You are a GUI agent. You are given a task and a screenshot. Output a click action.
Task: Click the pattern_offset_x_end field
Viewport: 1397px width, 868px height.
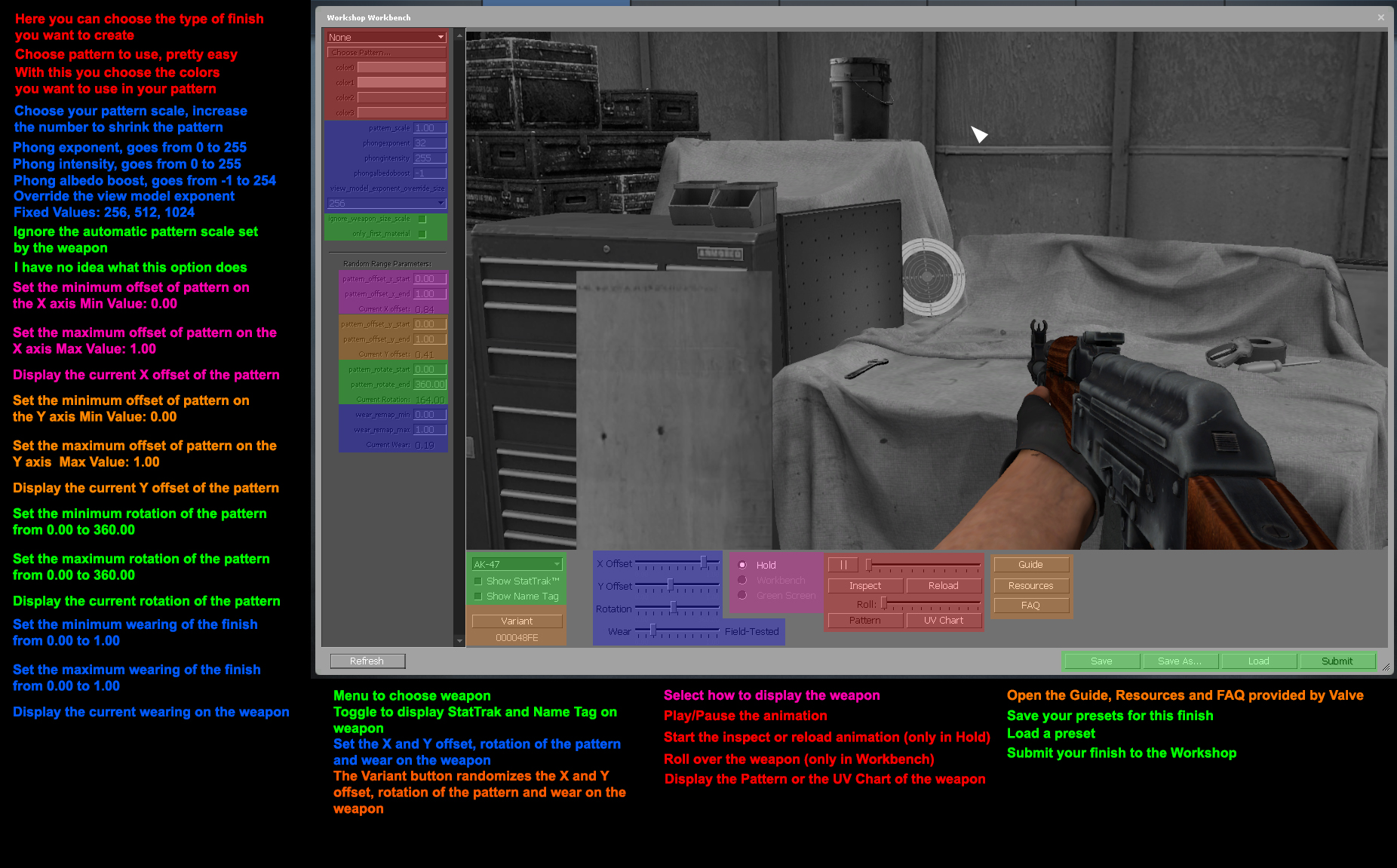[430, 294]
